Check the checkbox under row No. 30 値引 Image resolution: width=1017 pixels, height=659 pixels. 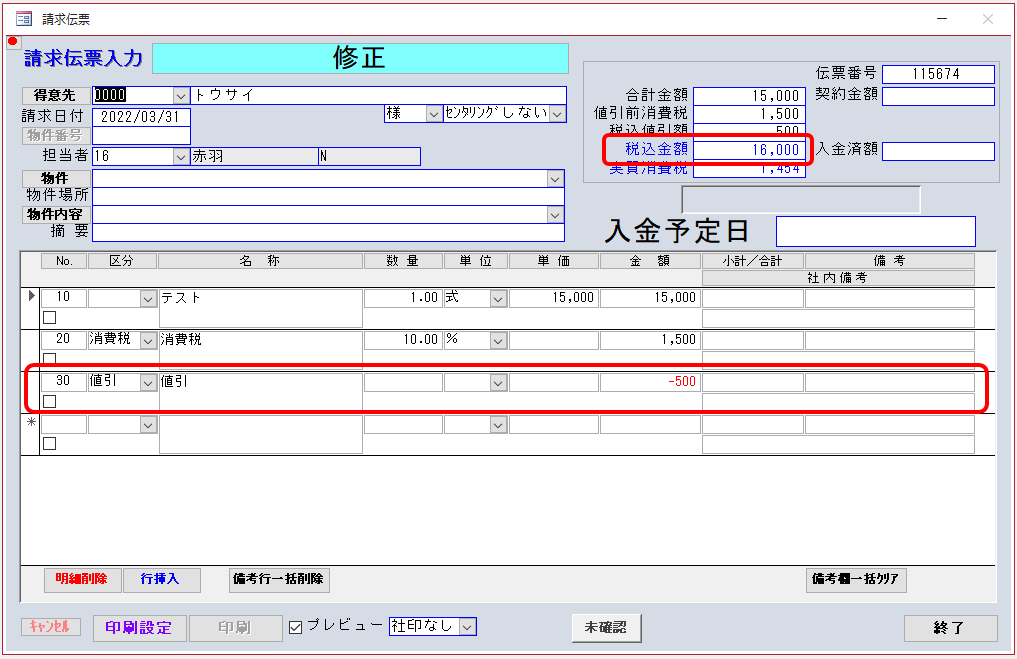pyautogui.click(x=49, y=401)
